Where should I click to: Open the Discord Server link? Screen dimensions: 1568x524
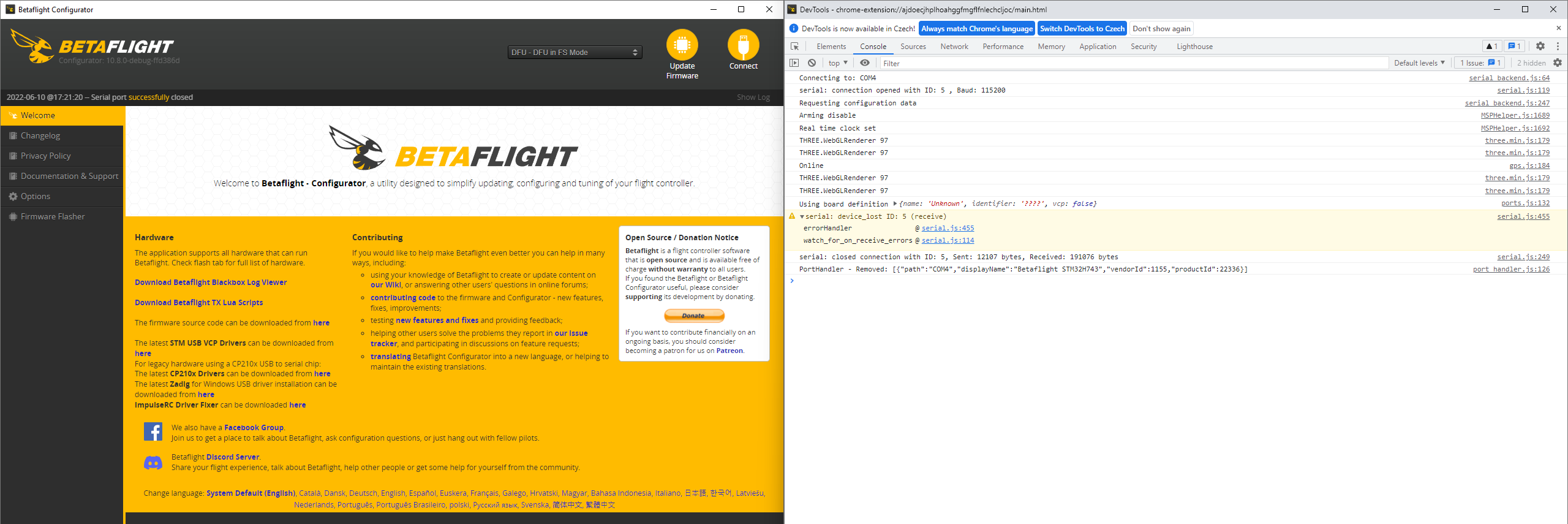233,457
